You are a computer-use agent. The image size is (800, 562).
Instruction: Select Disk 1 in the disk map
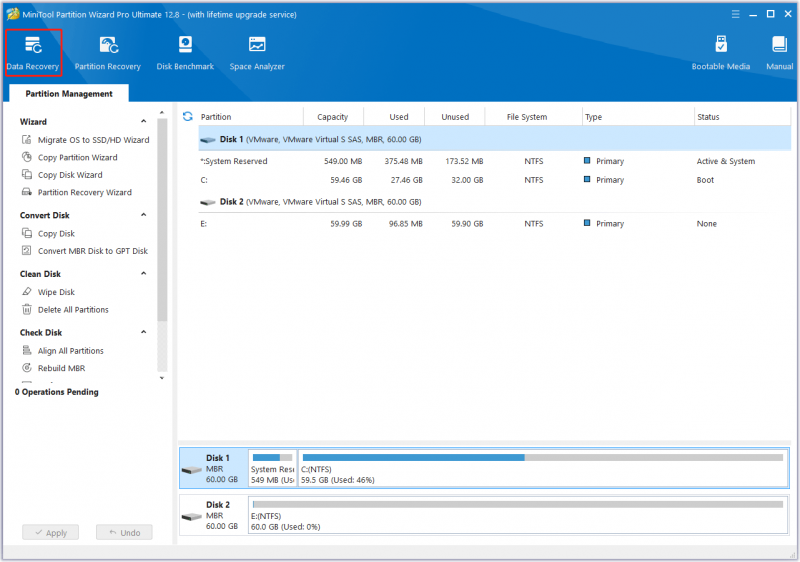[214, 468]
